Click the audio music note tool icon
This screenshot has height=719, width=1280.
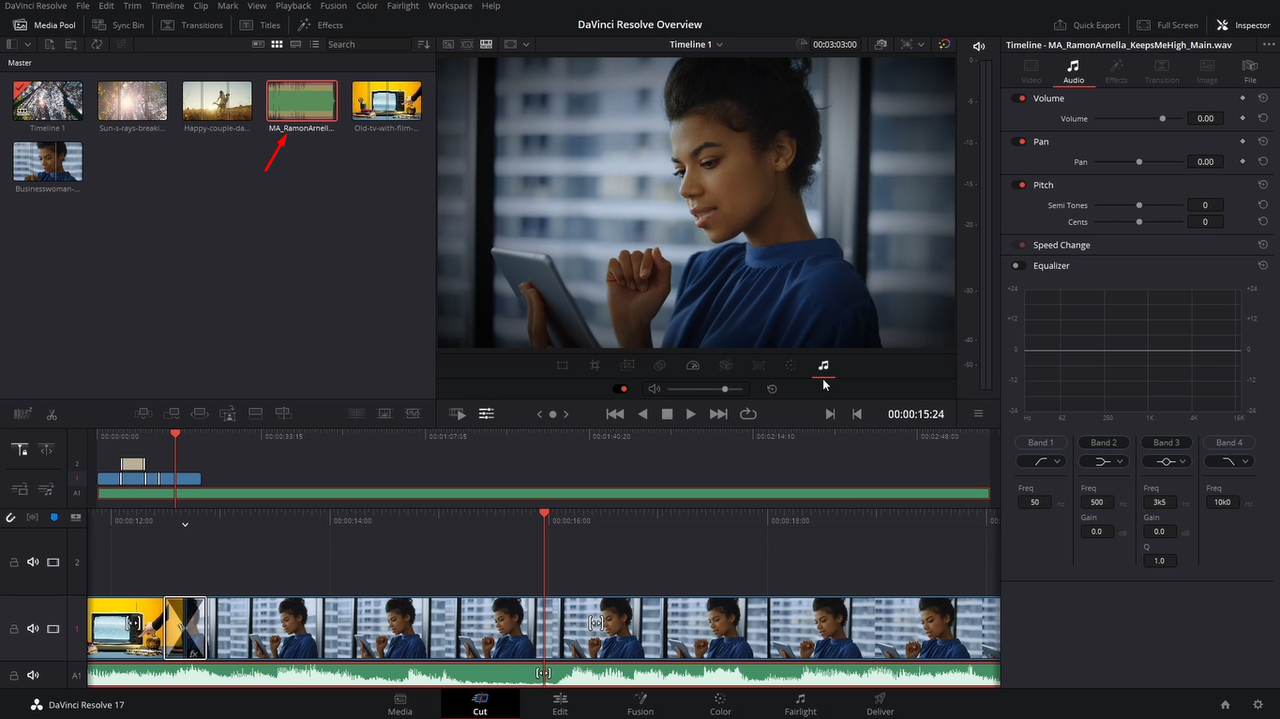(823, 366)
